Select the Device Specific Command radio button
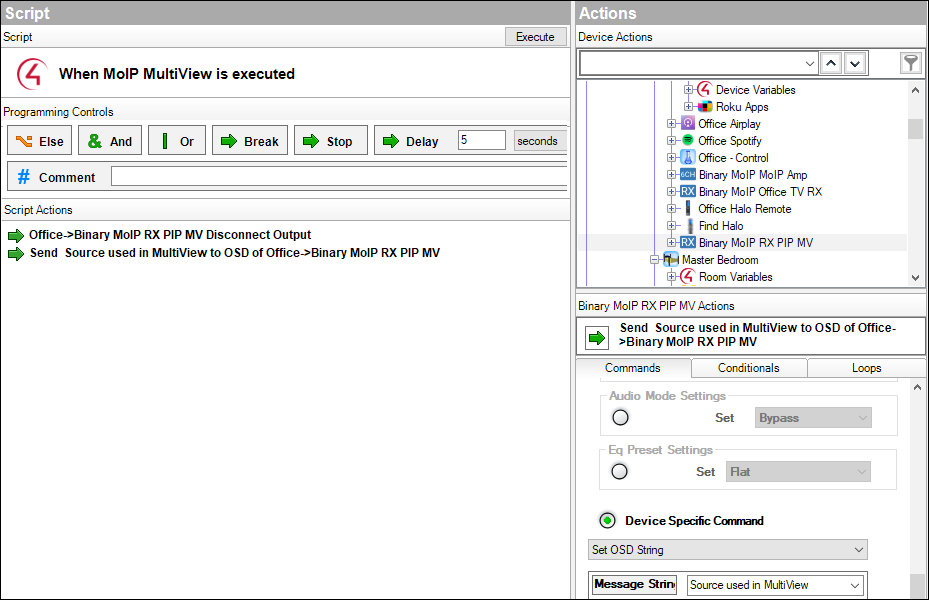The width and height of the screenshot is (929, 600). (x=607, y=521)
